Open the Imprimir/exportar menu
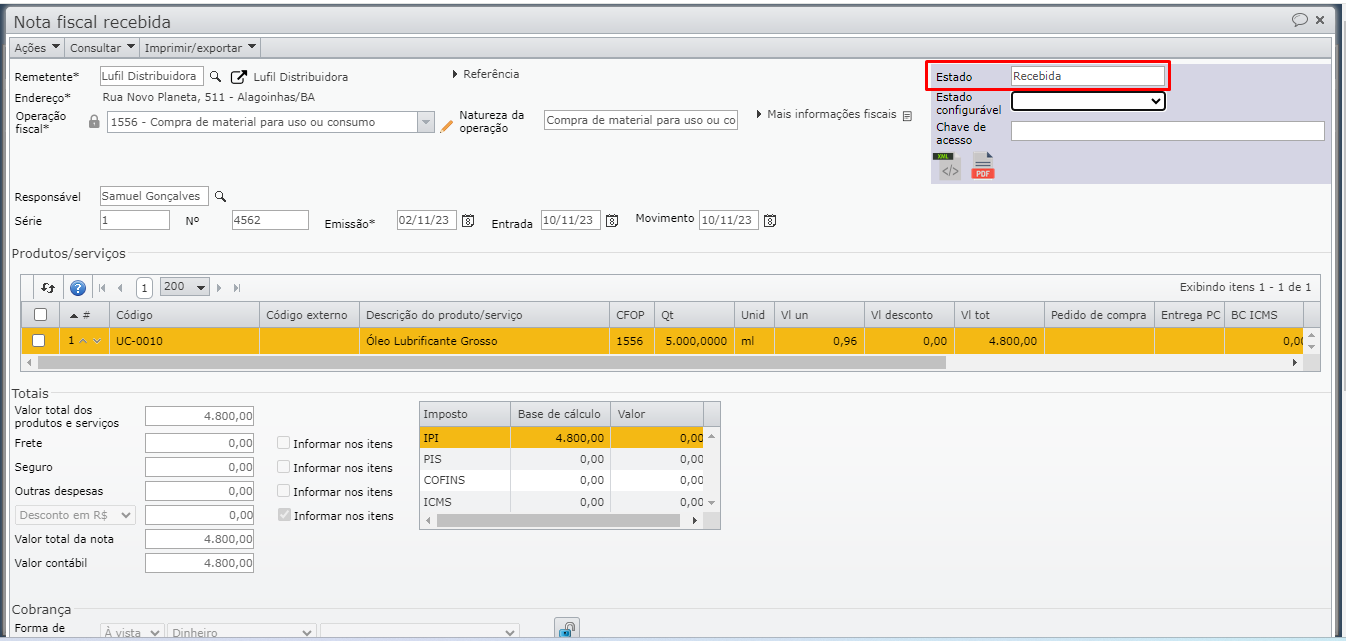 (x=201, y=47)
